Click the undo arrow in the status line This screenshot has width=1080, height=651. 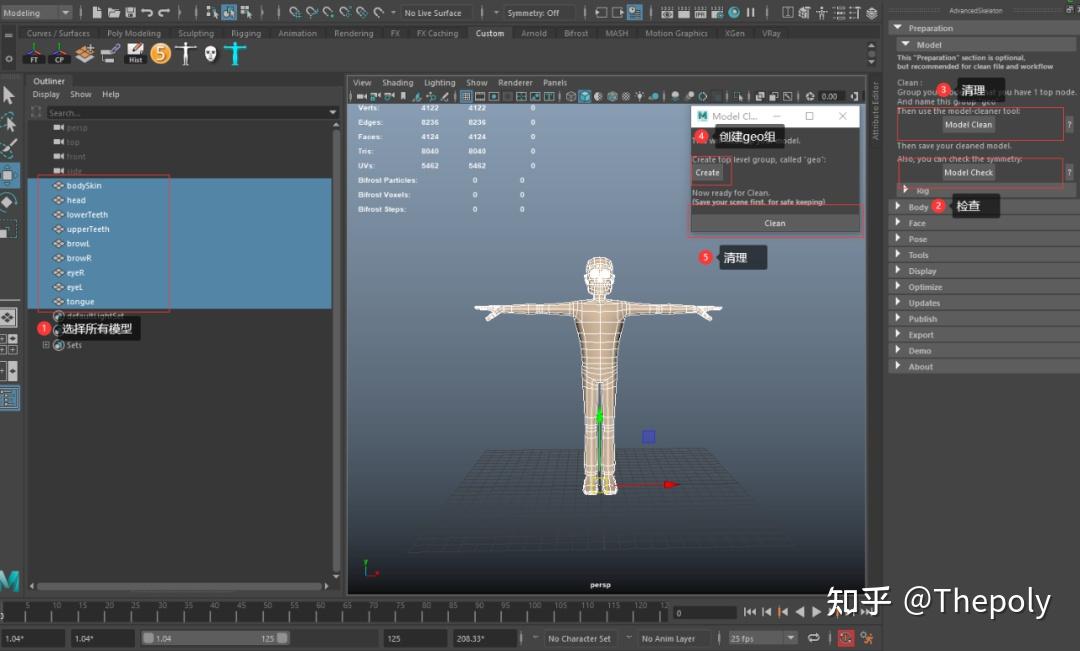pos(147,13)
